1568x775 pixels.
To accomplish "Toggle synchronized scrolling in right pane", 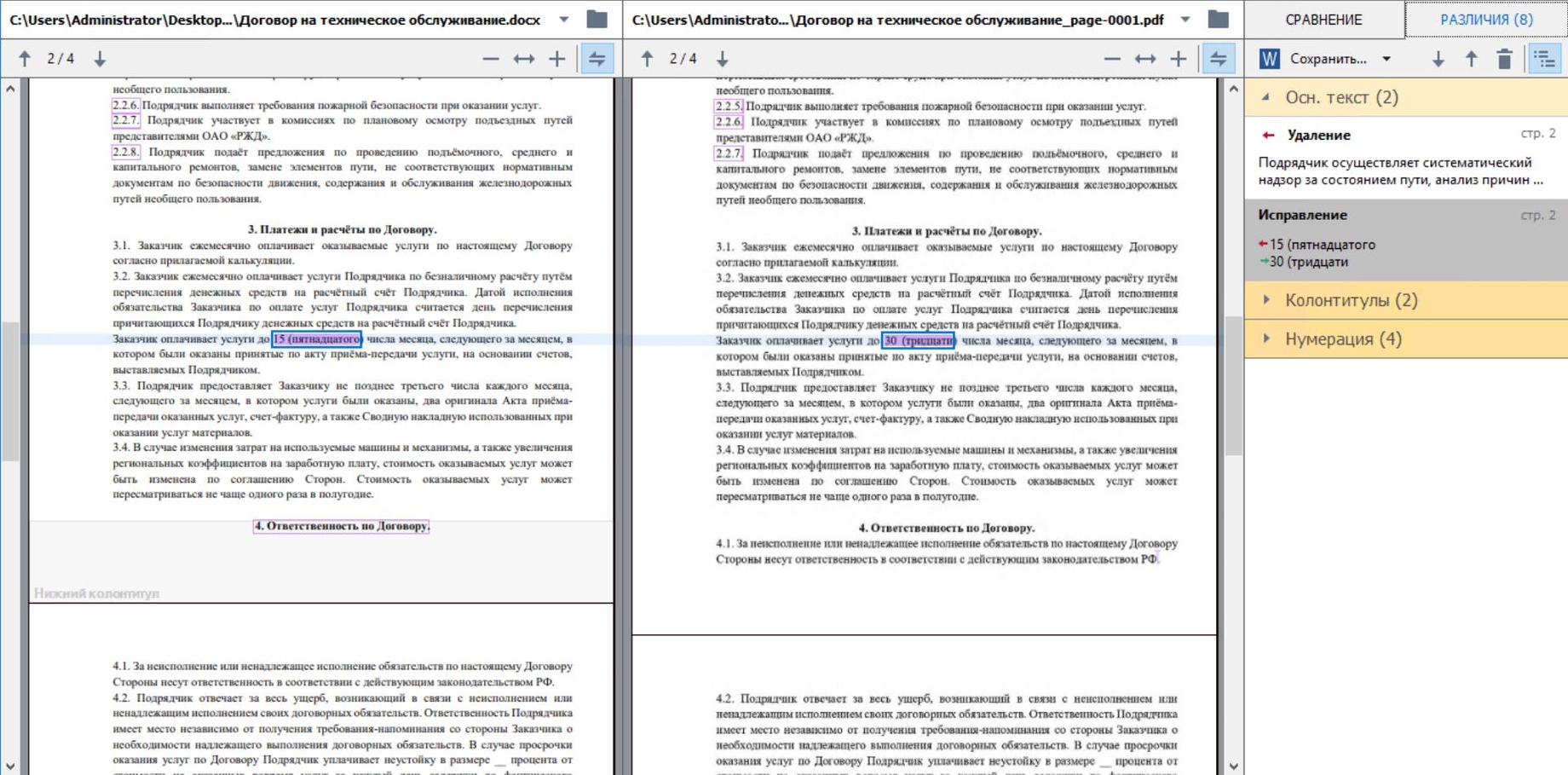I will tap(1218, 59).
